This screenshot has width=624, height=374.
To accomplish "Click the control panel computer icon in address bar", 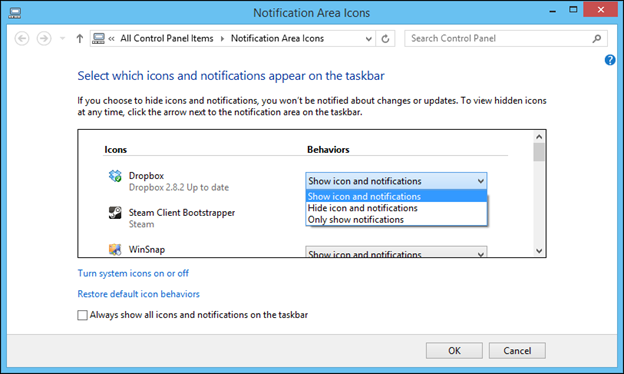I will (x=98, y=38).
